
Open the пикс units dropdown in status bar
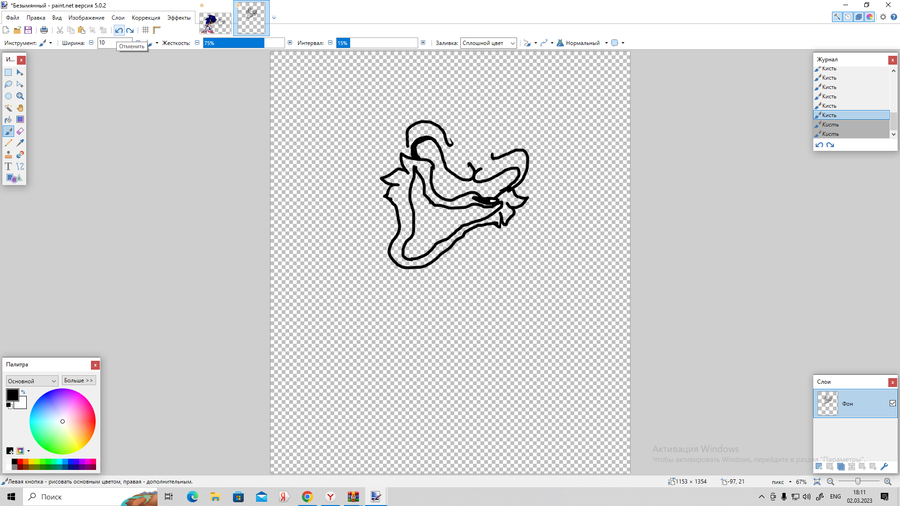[x=782, y=482]
